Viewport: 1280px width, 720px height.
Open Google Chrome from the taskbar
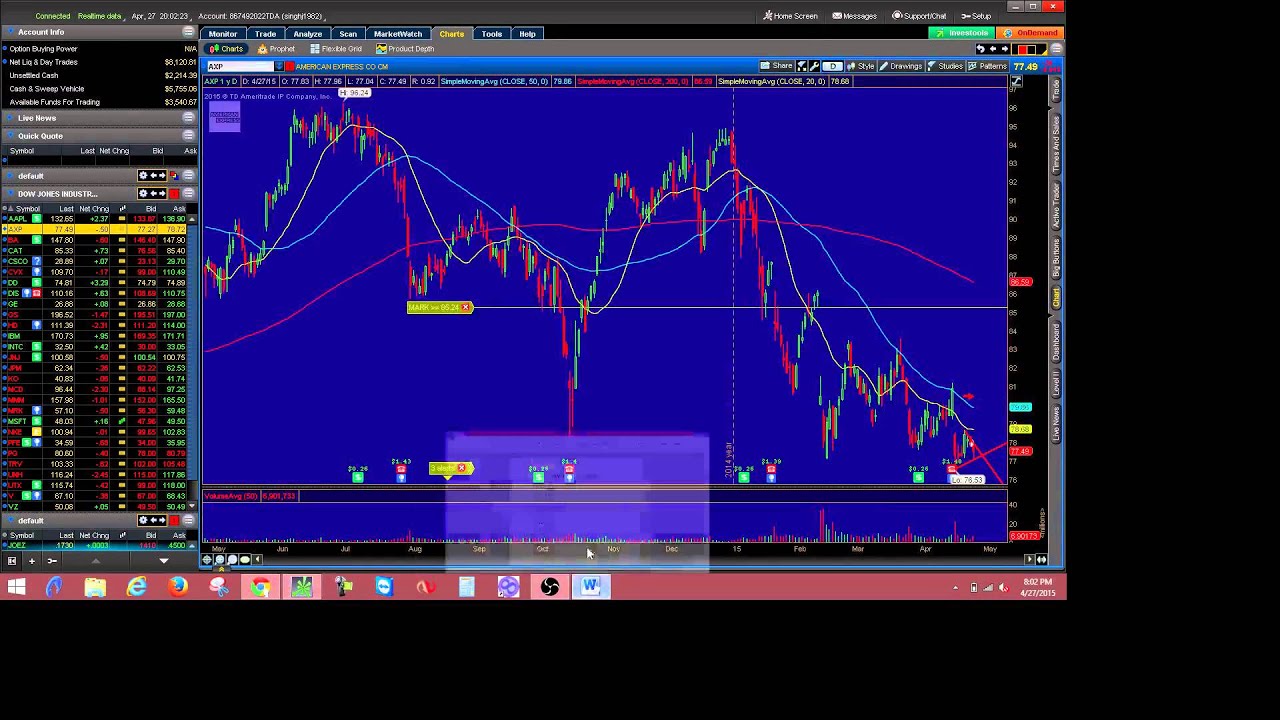[x=260, y=587]
